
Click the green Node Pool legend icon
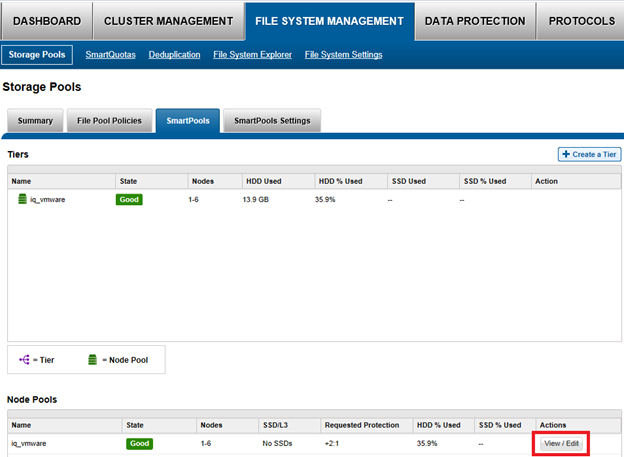(92, 359)
